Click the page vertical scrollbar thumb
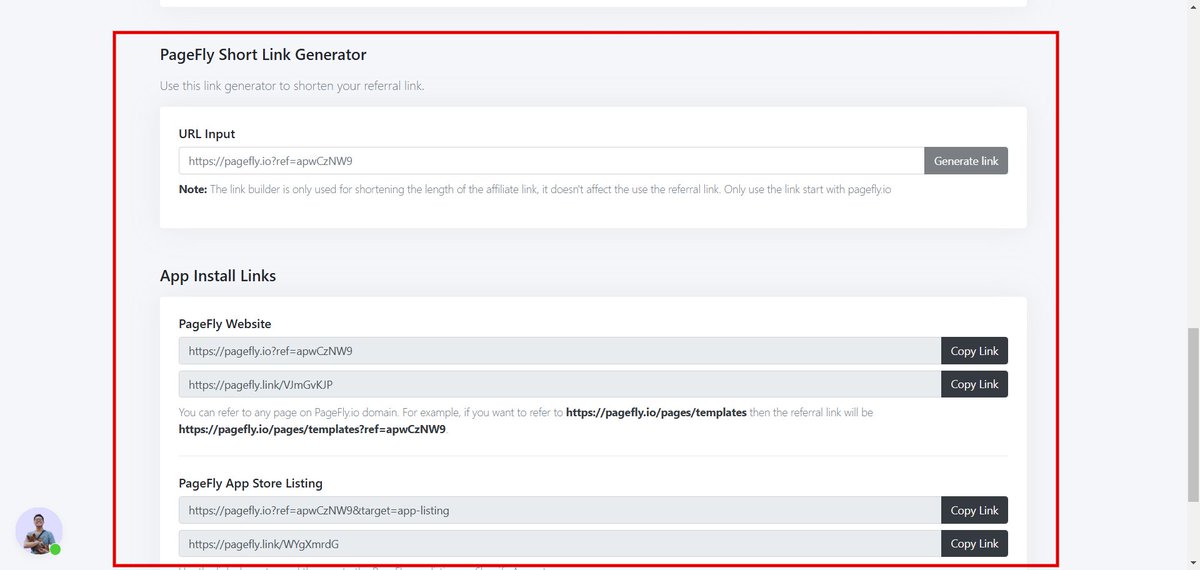Image resolution: width=1200 pixels, height=570 pixels. 1192,414
